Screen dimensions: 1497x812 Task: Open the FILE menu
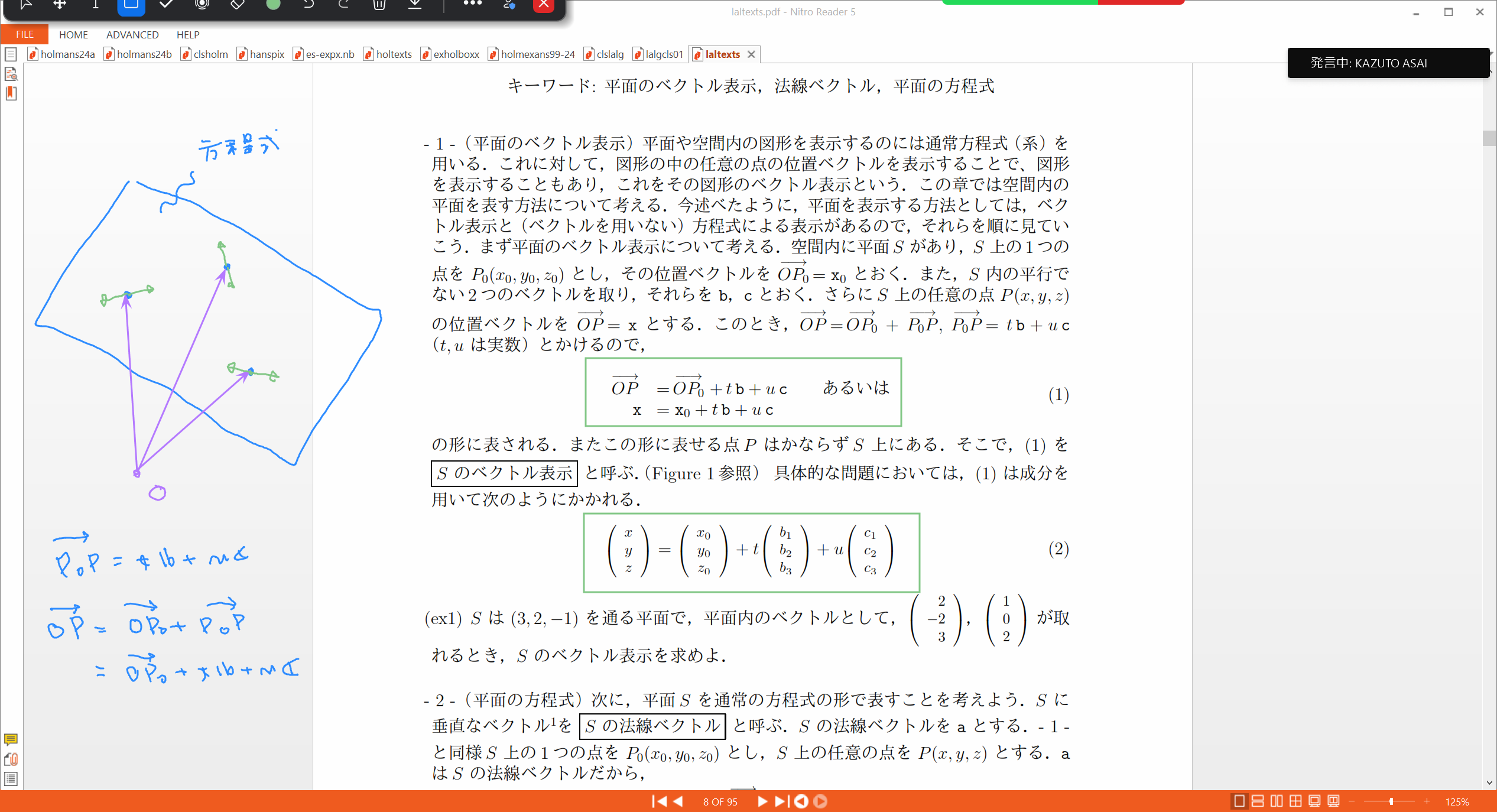click(x=24, y=34)
